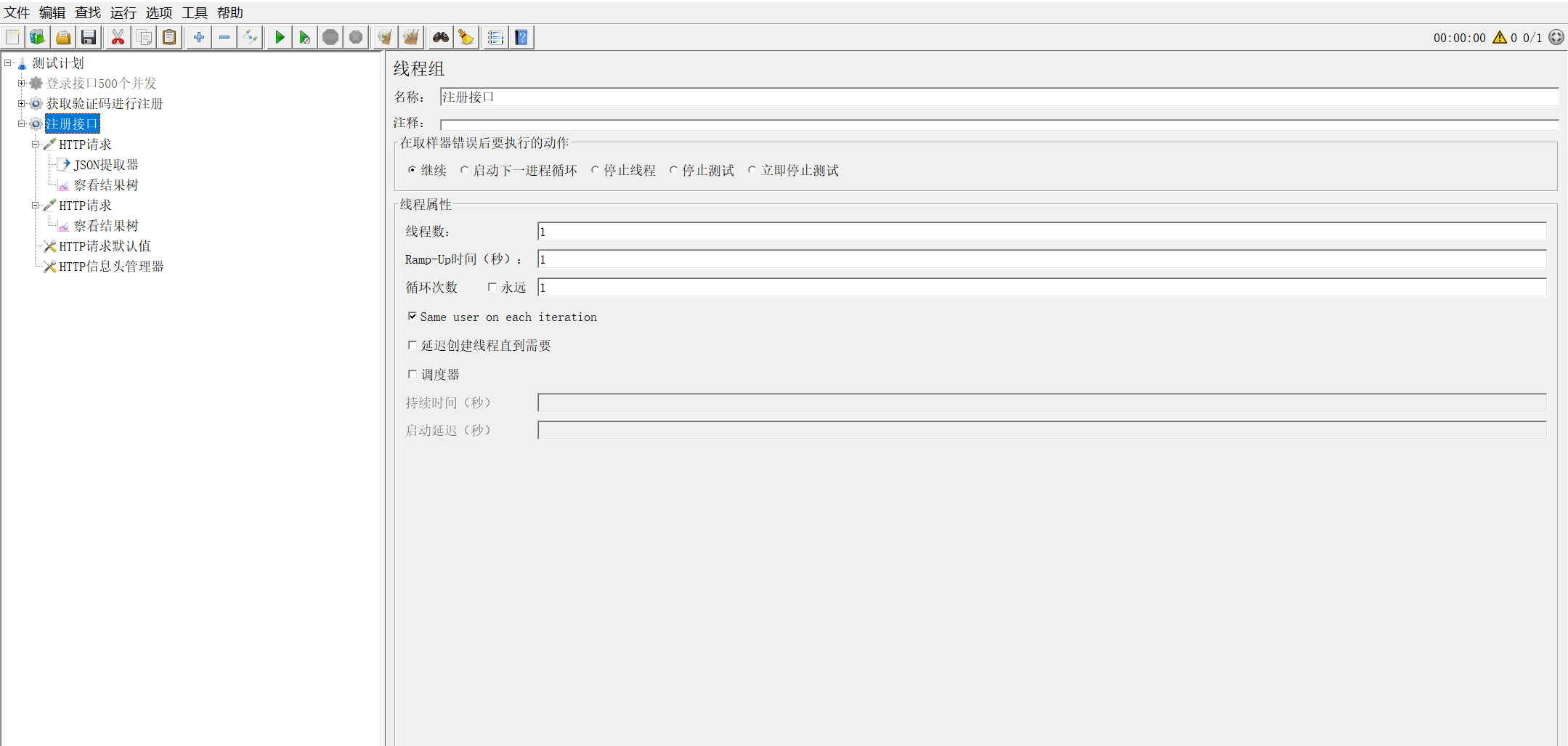Select the HTTP请求 node directly above JSON提取器
1568x746 pixels.
pyautogui.click(x=85, y=145)
